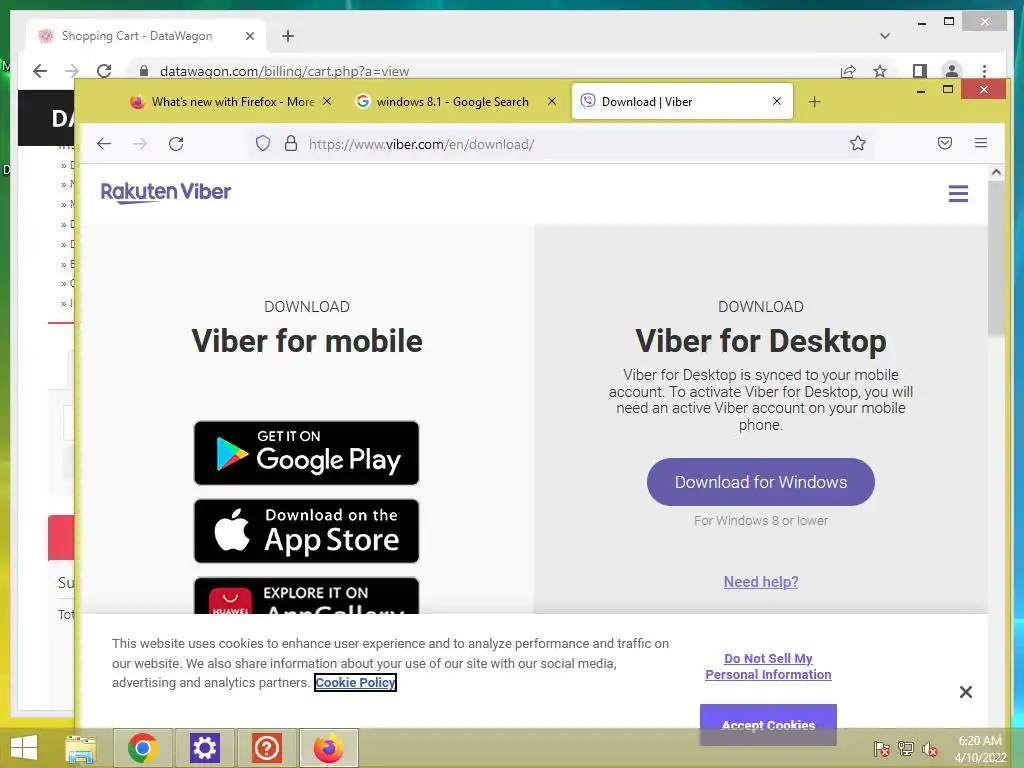Close the windows 8.1 Google Search tab
This screenshot has height=768, width=1024.
[552, 101]
